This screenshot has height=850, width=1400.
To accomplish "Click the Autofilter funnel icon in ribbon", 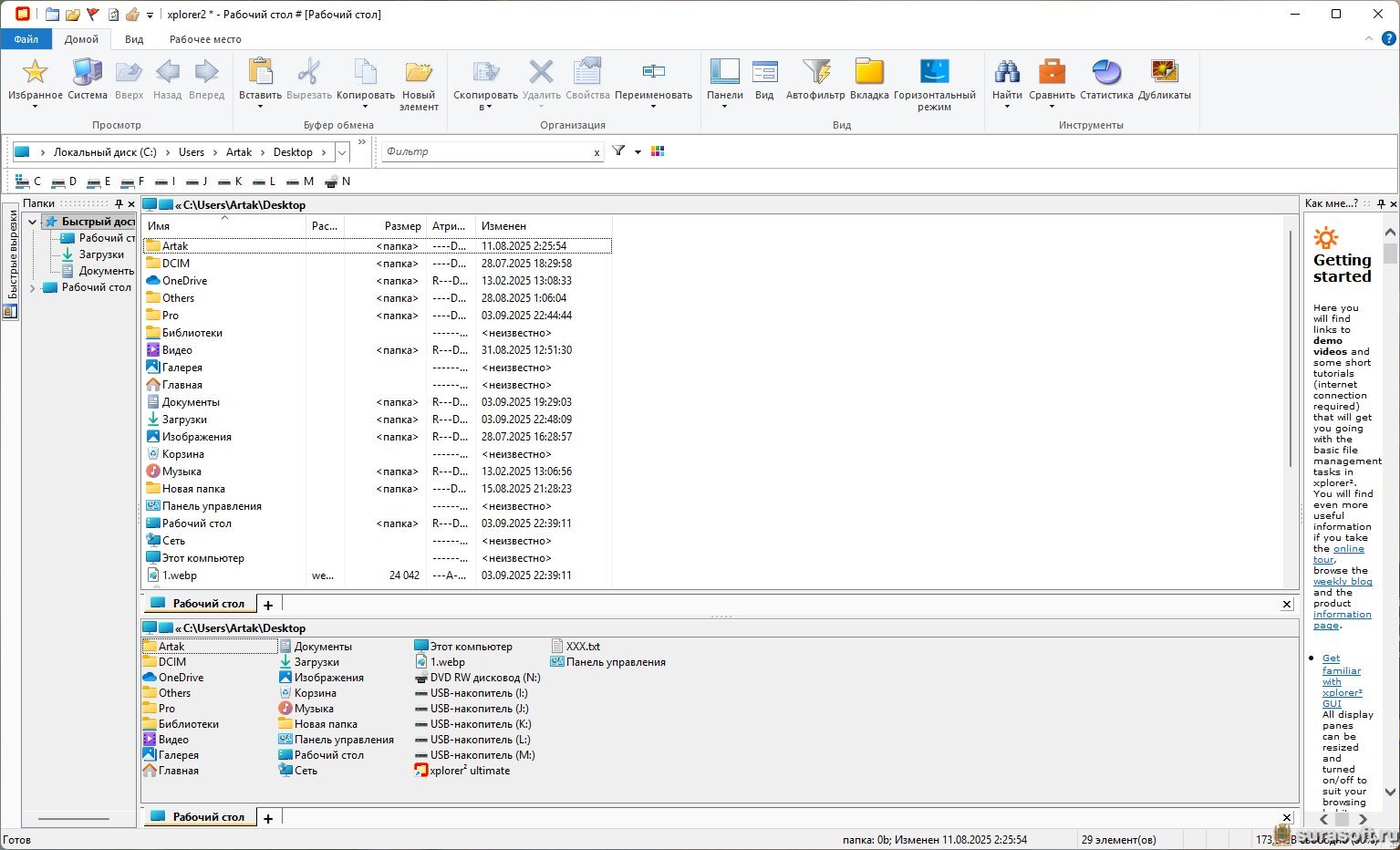I will tap(815, 73).
